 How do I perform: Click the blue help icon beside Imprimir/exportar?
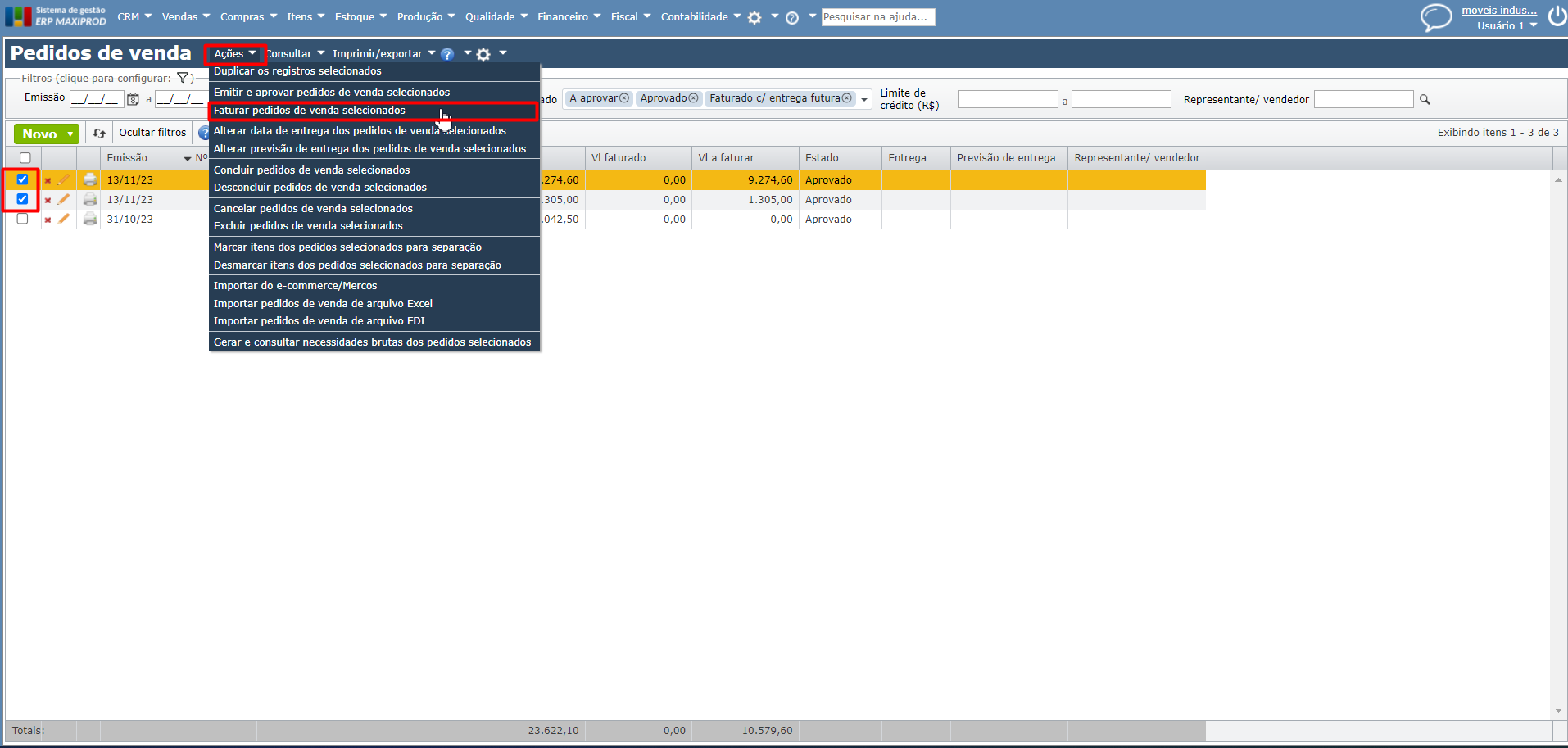coord(447,54)
